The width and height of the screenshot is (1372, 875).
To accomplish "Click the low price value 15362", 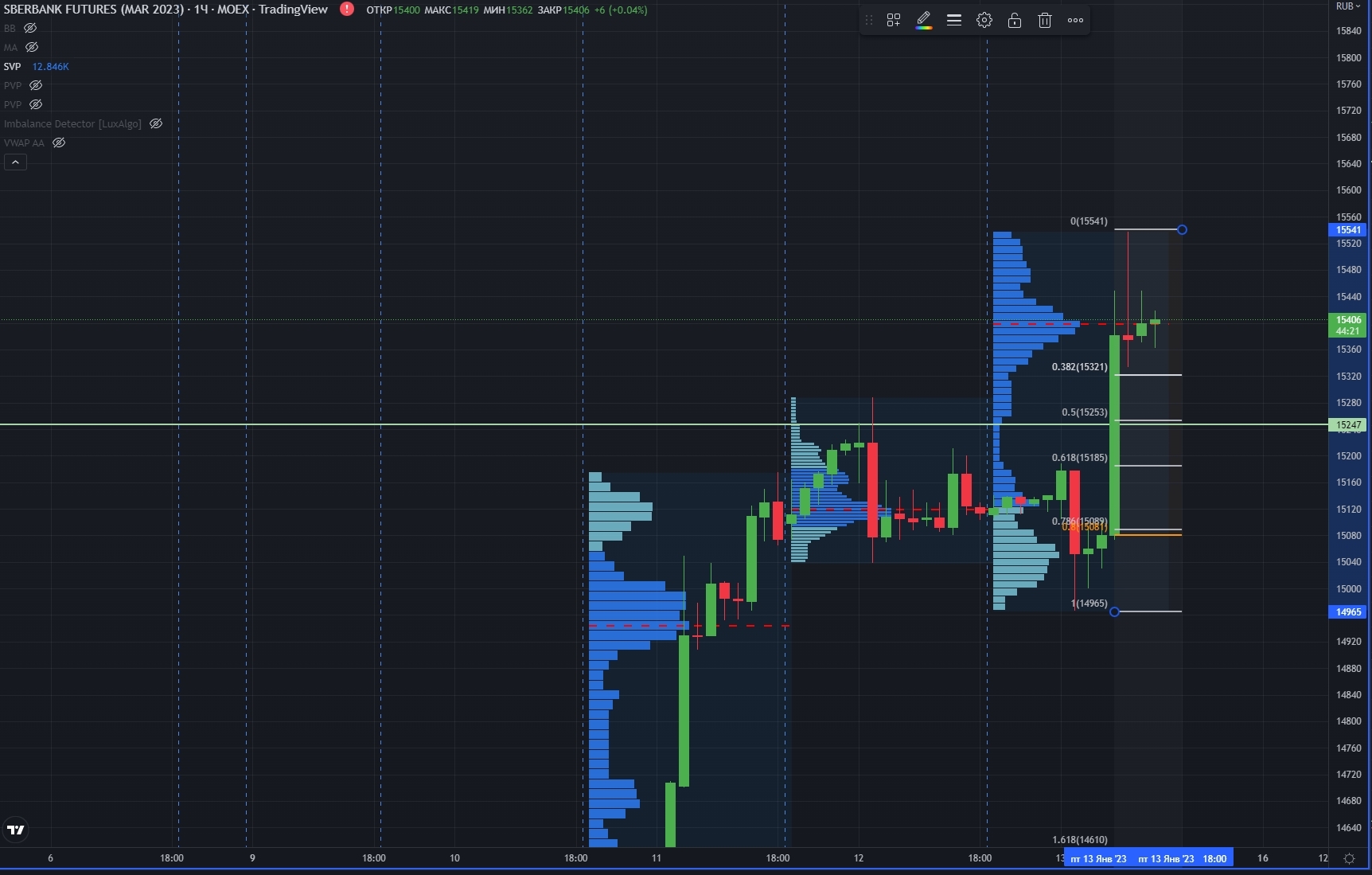I will point(519,10).
